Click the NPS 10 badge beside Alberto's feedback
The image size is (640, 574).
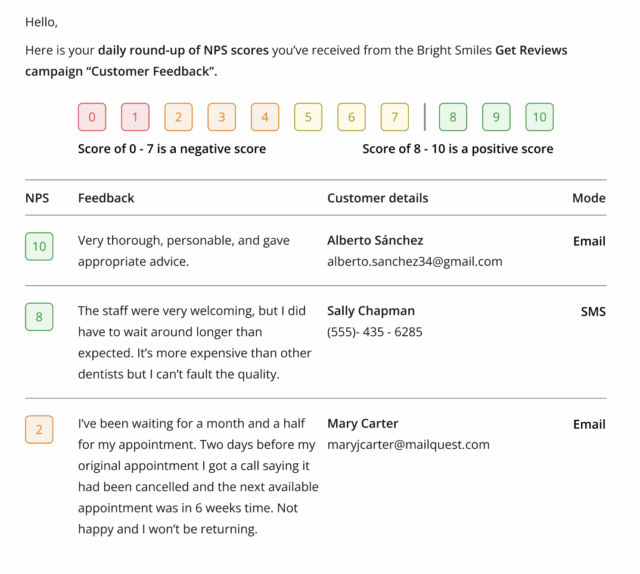(x=39, y=246)
